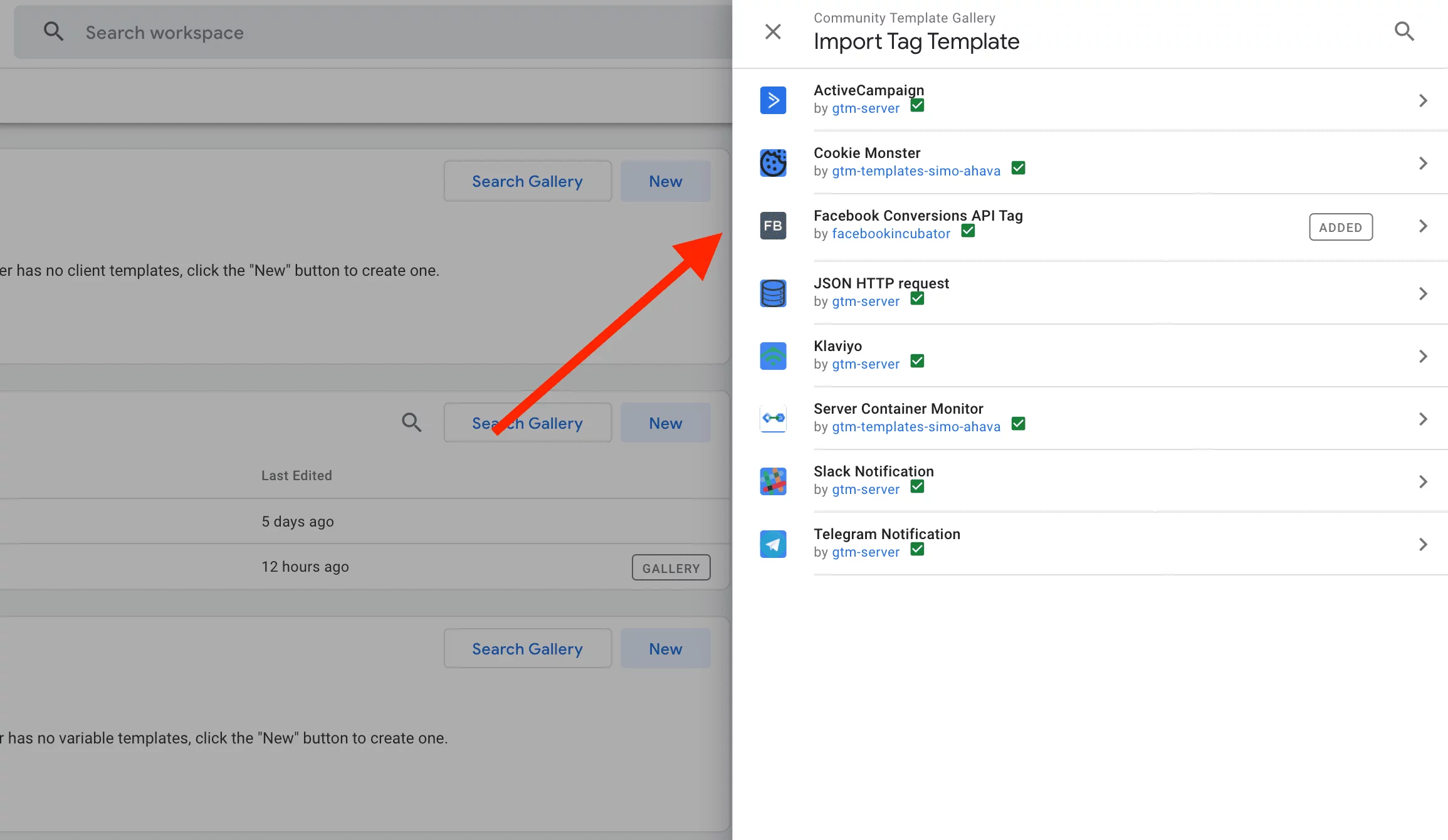The width and height of the screenshot is (1448, 840).
Task: Click the workspace search magnifier icon
Action: (53, 32)
